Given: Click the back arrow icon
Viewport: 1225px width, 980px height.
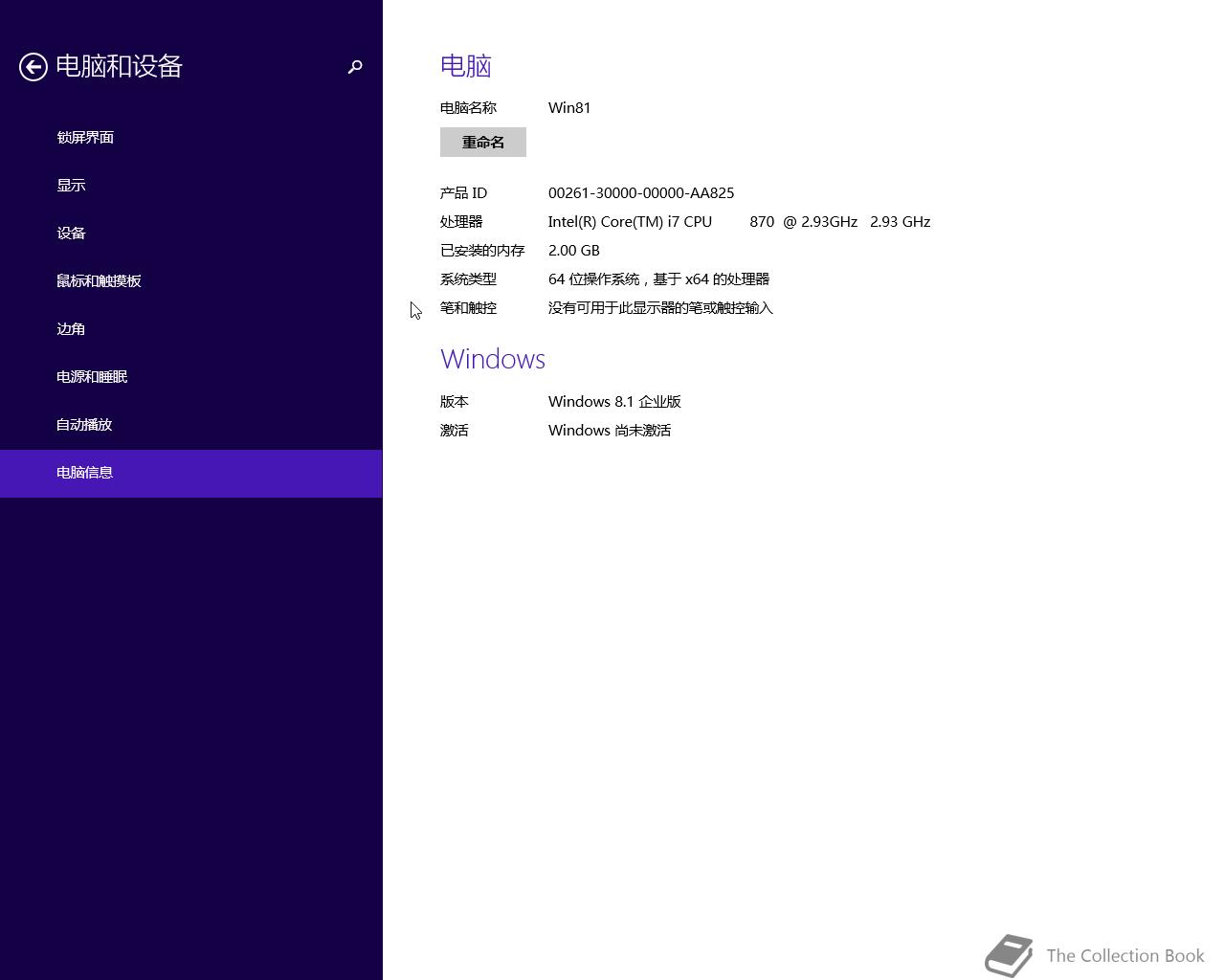Looking at the screenshot, I should click(33, 67).
